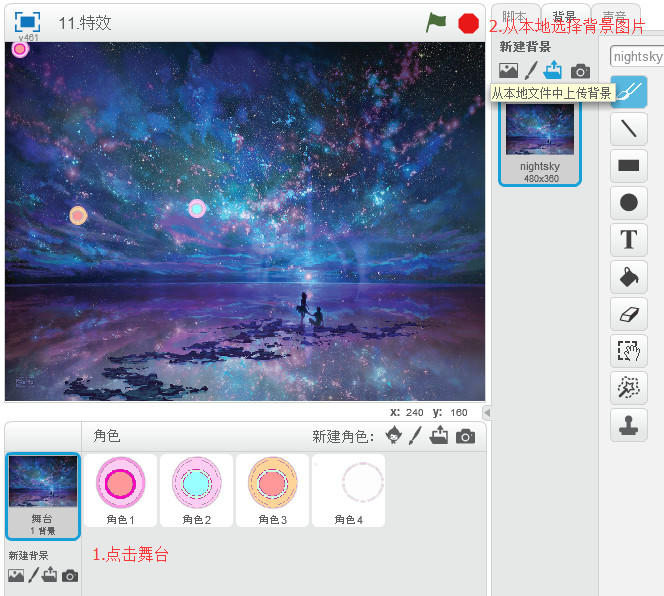Collapse the stage with the small arrow
Screen dimensions: 664x596
point(487,412)
